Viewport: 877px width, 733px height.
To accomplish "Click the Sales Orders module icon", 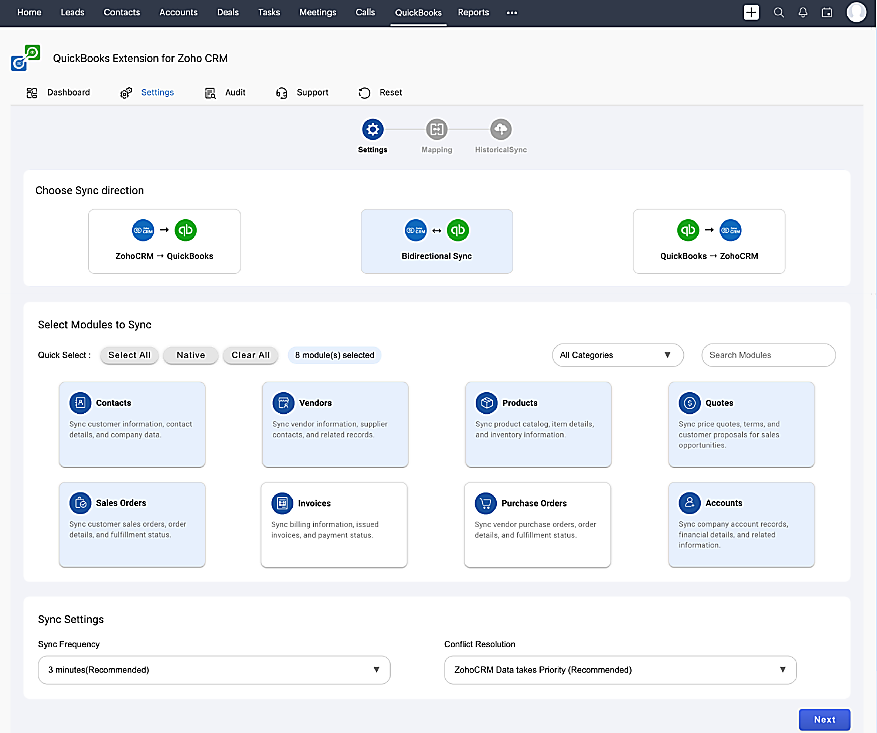I will (80, 503).
